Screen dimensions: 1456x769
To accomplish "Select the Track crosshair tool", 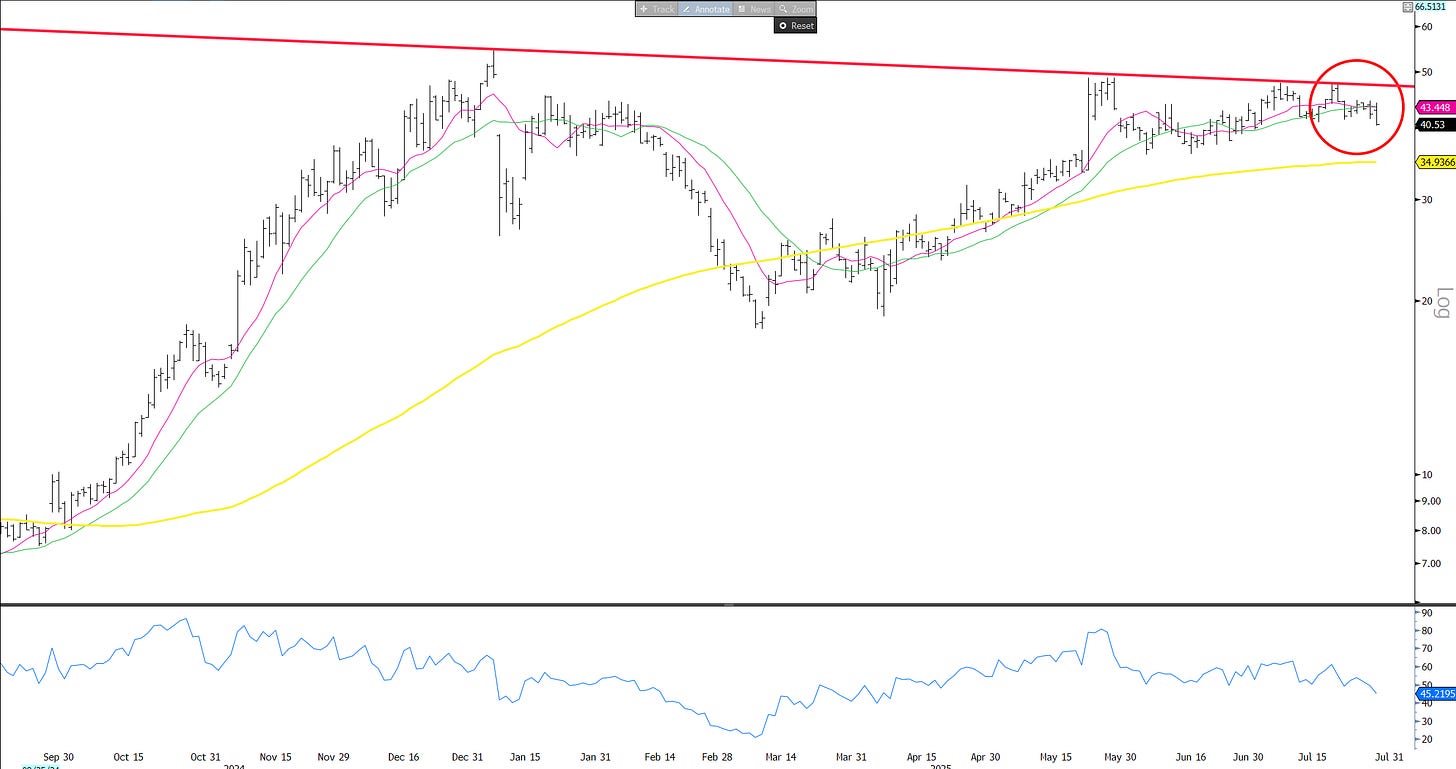I will [657, 9].
